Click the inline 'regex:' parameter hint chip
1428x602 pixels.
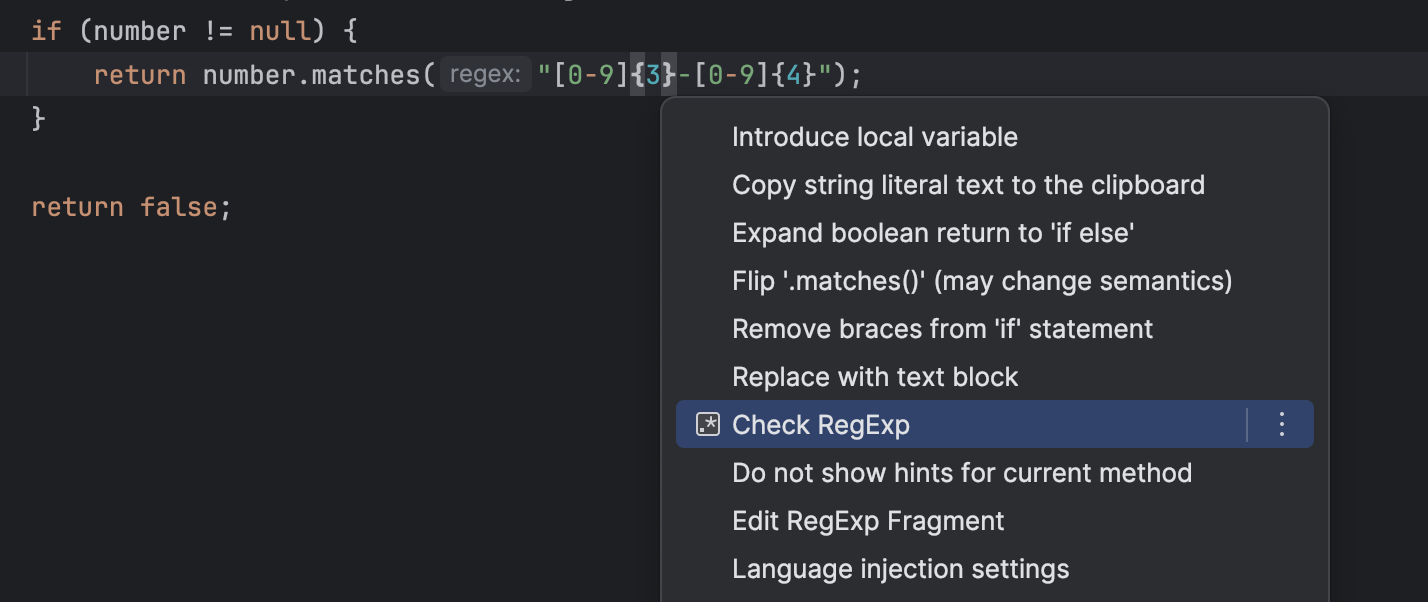[x=485, y=73]
